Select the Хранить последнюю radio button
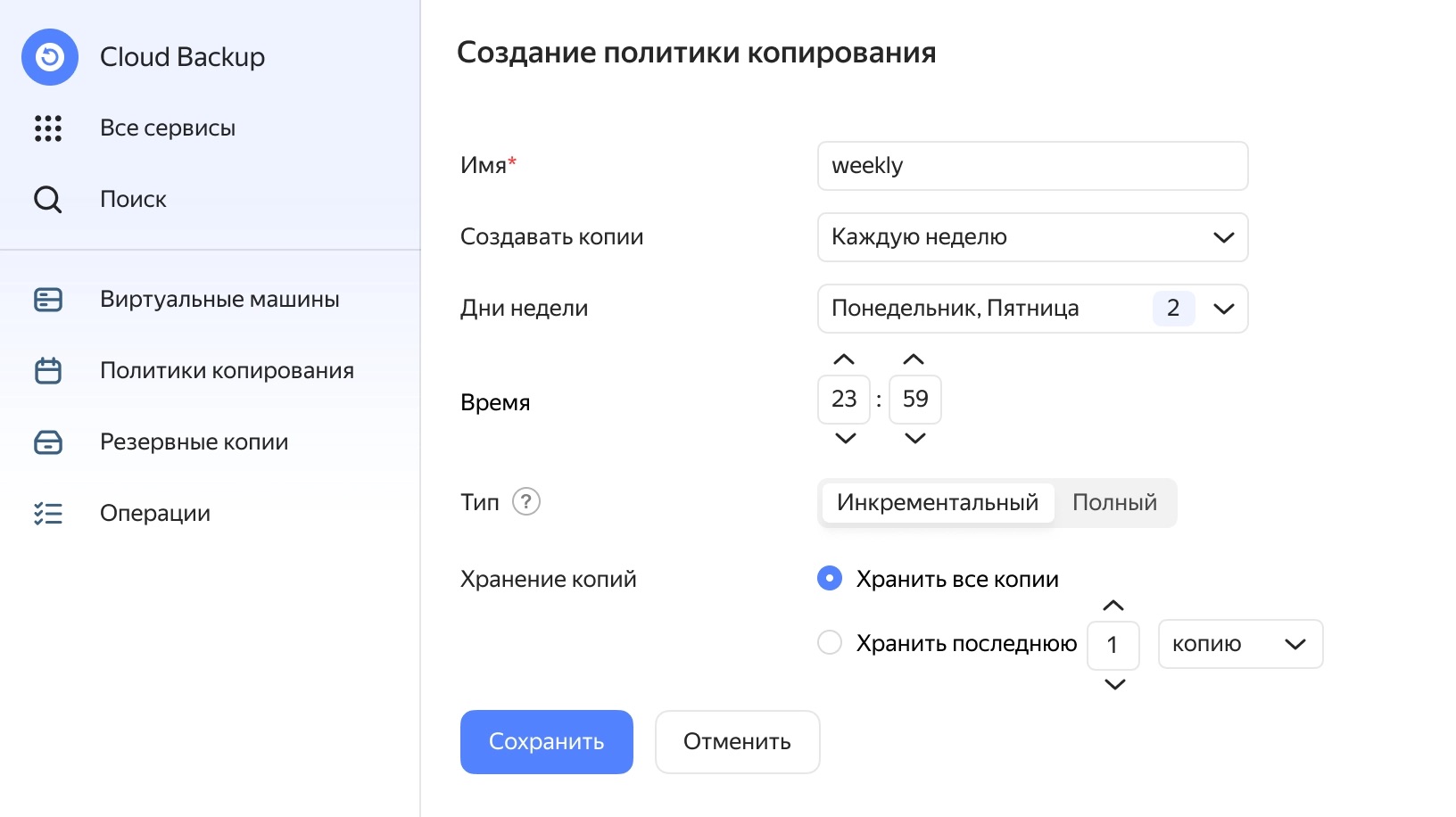 pyautogui.click(x=830, y=643)
